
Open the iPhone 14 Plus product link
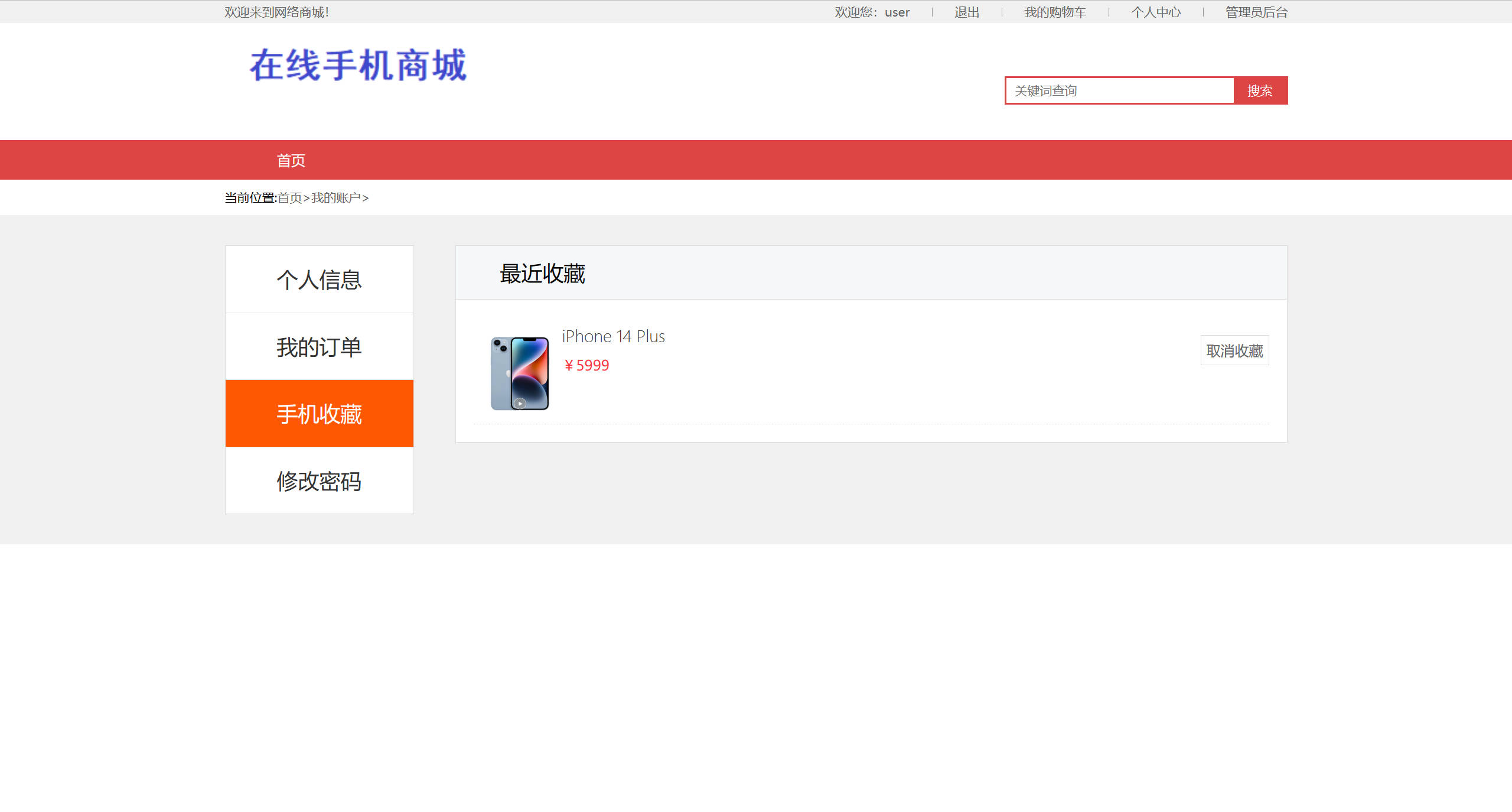(613, 336)
